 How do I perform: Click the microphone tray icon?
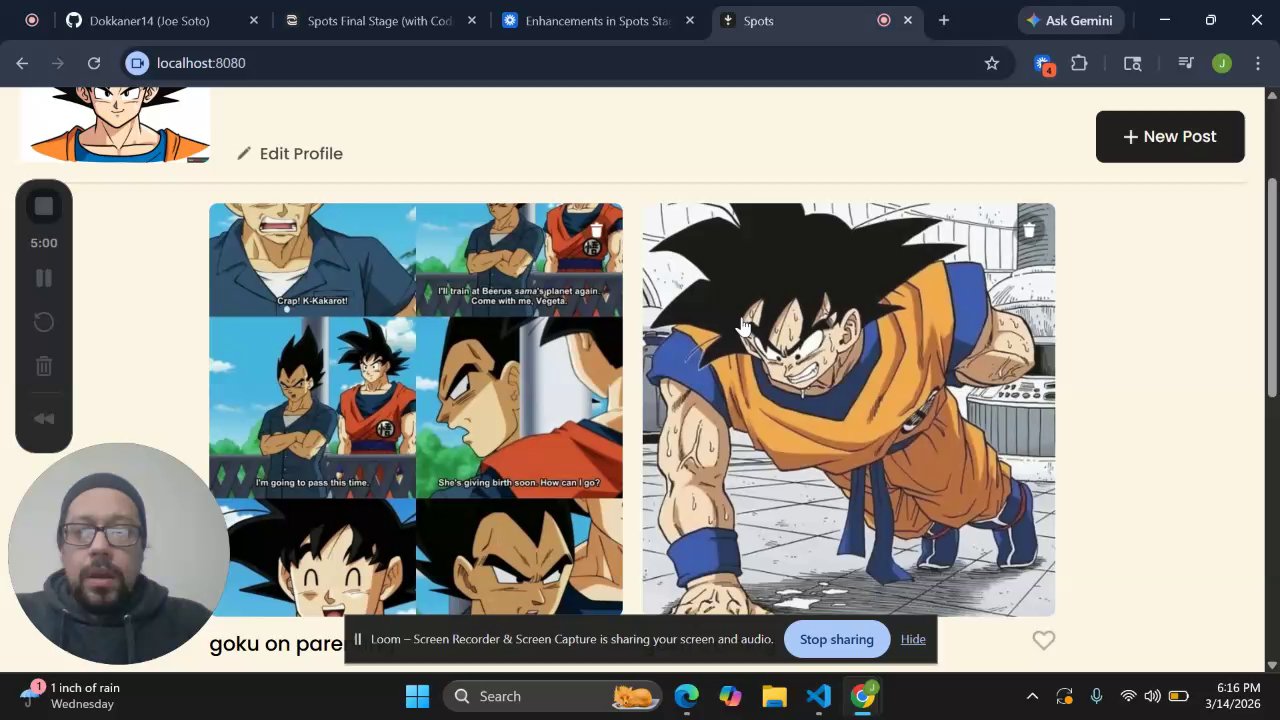[1096, 696]
